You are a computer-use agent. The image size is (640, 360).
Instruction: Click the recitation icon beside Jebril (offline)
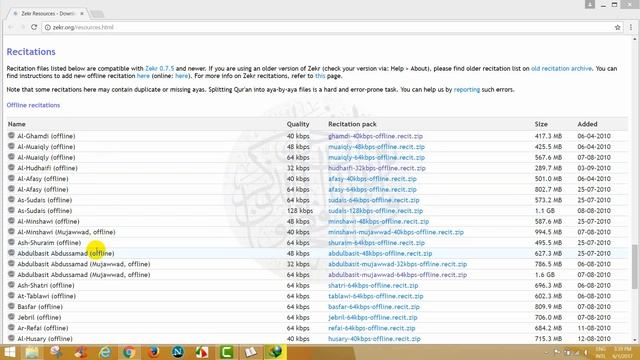click(11, 317)
